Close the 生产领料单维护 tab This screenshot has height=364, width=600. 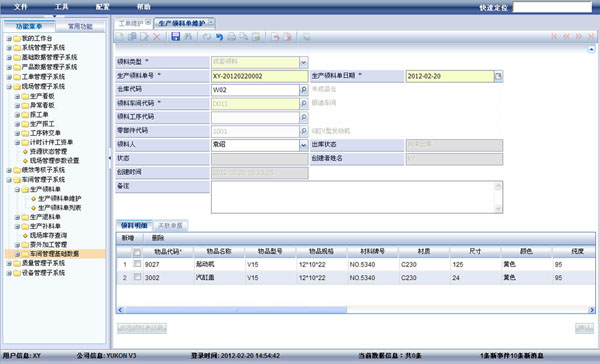pyautogui.click(x=211, y=23)
